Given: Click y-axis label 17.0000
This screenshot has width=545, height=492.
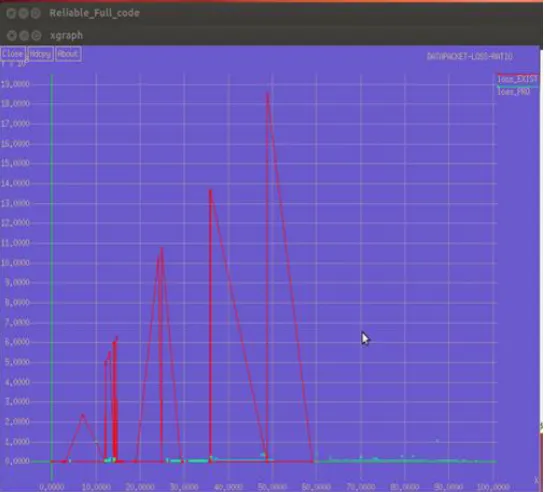Looking at the screenshot, I should click(x=15, y=123).
